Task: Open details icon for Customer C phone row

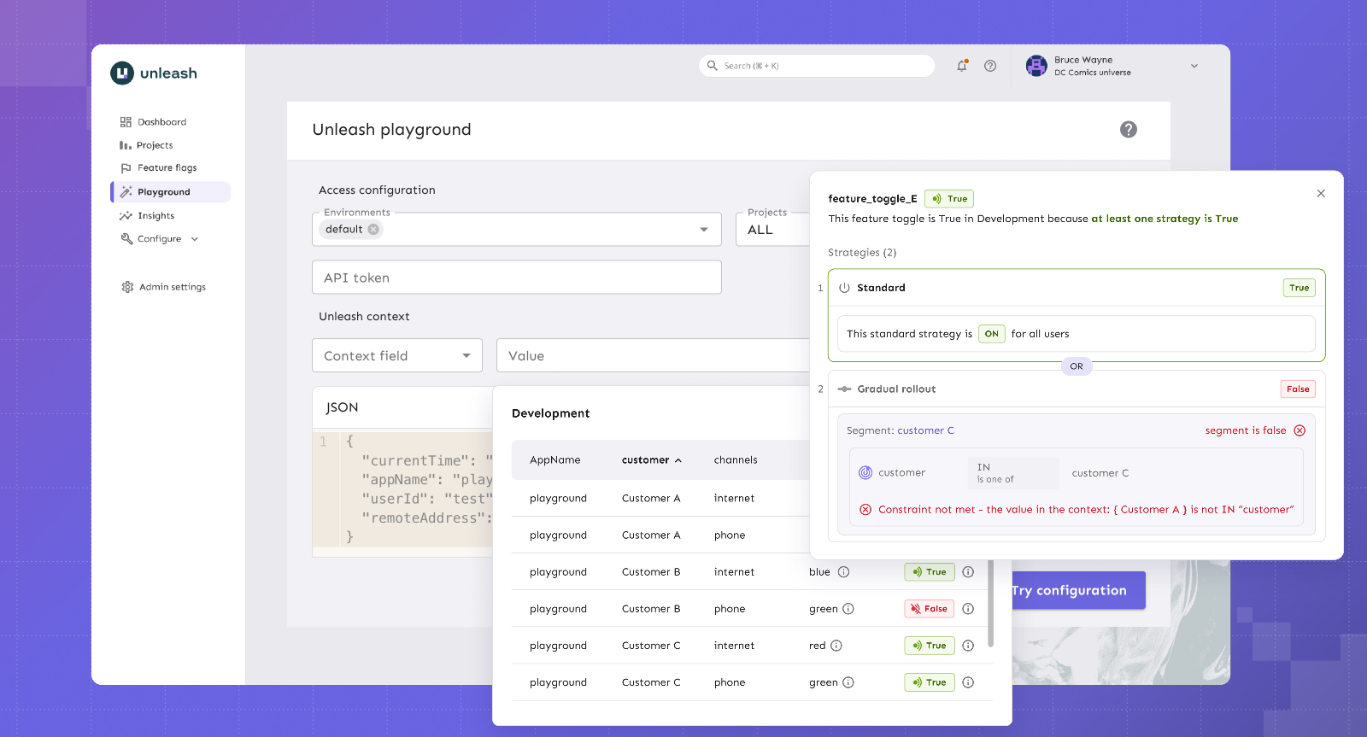Action: click(968, 683)
